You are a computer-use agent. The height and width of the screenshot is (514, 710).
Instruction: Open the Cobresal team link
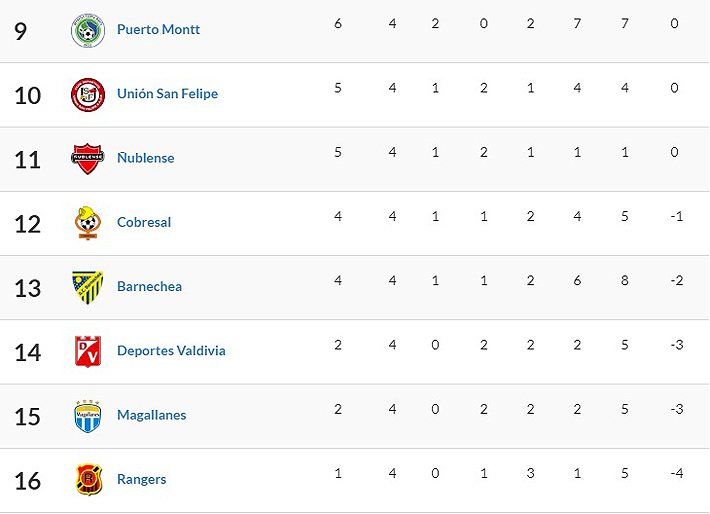pos(144,222)
